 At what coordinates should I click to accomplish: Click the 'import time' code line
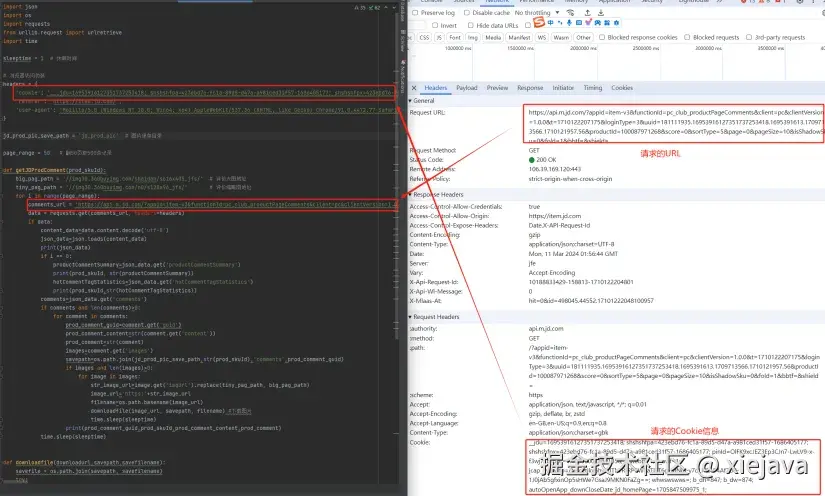(20, 41)
